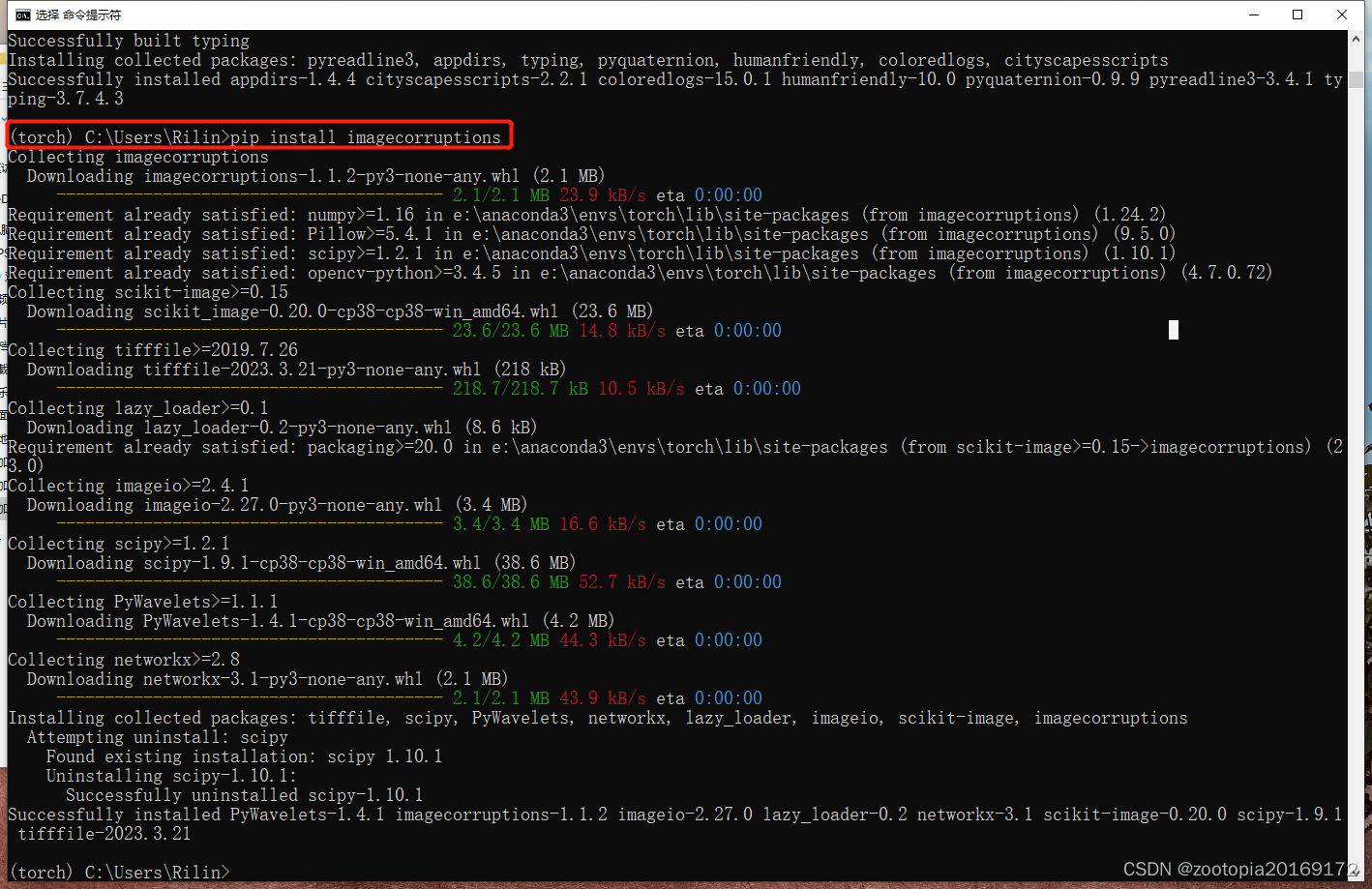
Task: Click the window title '选择 命令提示符'
Action: (x=78, y=15)
